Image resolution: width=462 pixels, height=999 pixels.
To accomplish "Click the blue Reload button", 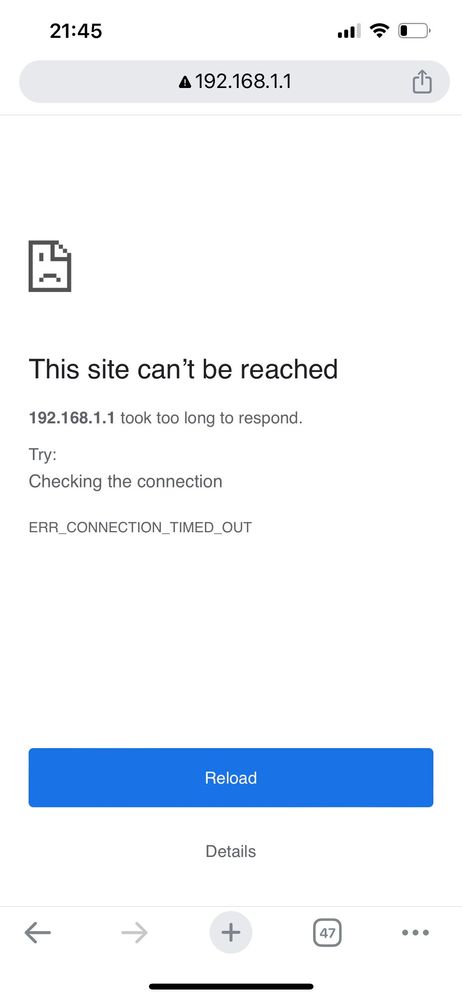I will click(231, 777).
